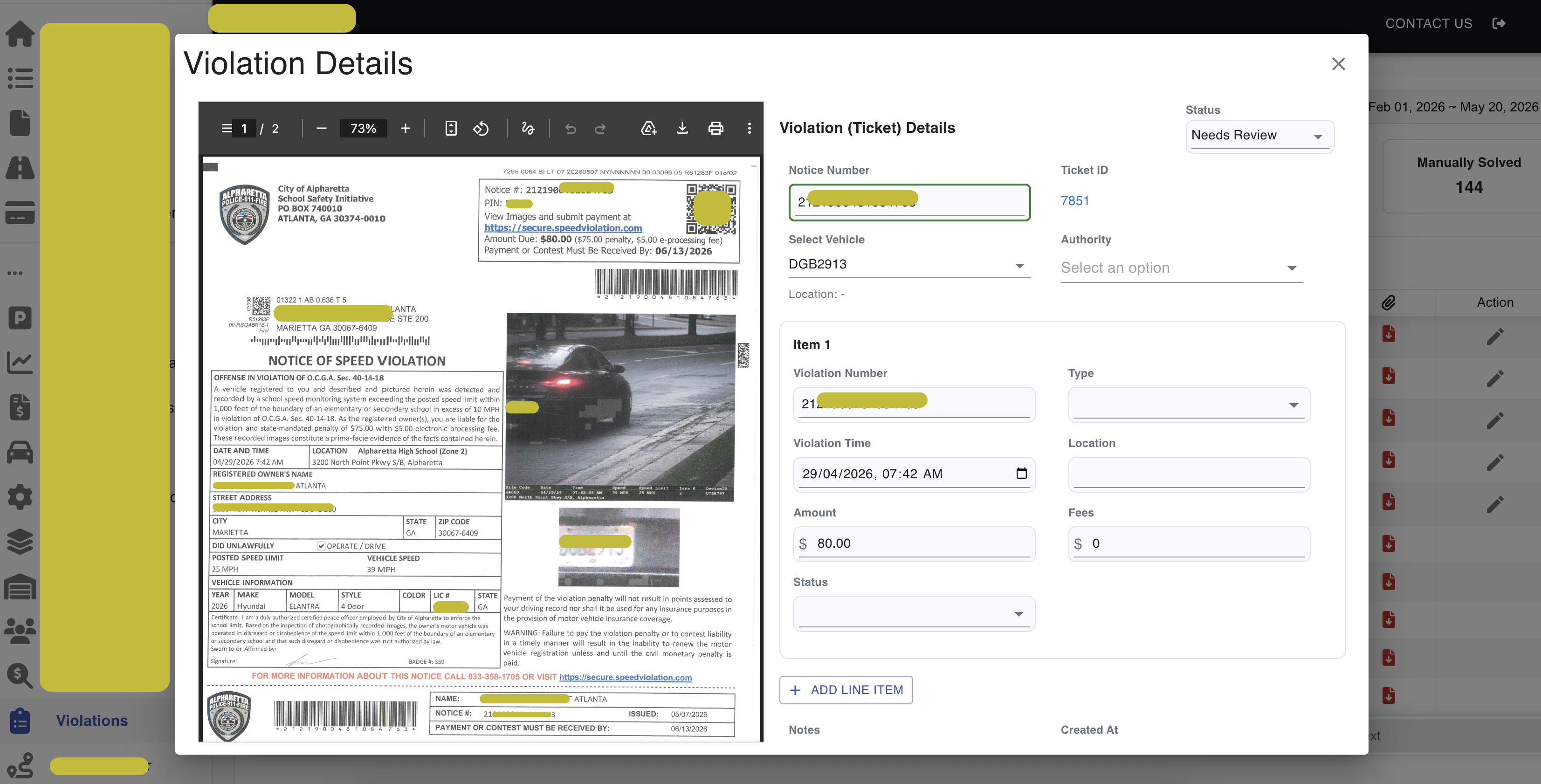Click the calendar icon in Violation Time

pyautogui.click(x=1021, y=474)
